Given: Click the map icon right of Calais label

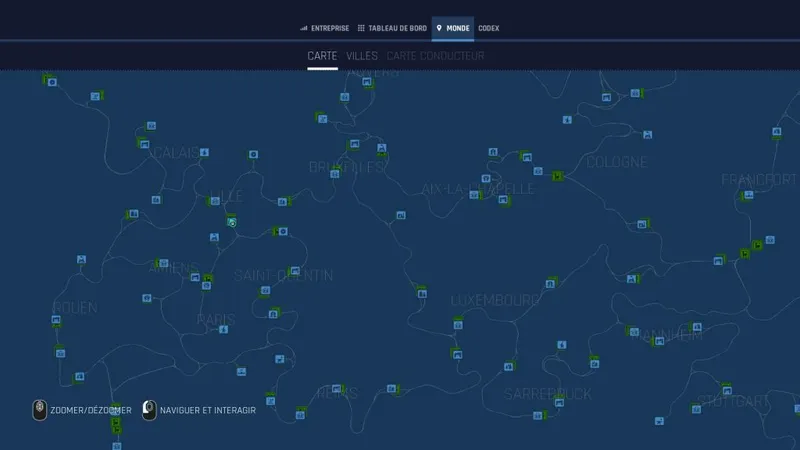Looking at the screenshot, I should [x=204, y=152].
